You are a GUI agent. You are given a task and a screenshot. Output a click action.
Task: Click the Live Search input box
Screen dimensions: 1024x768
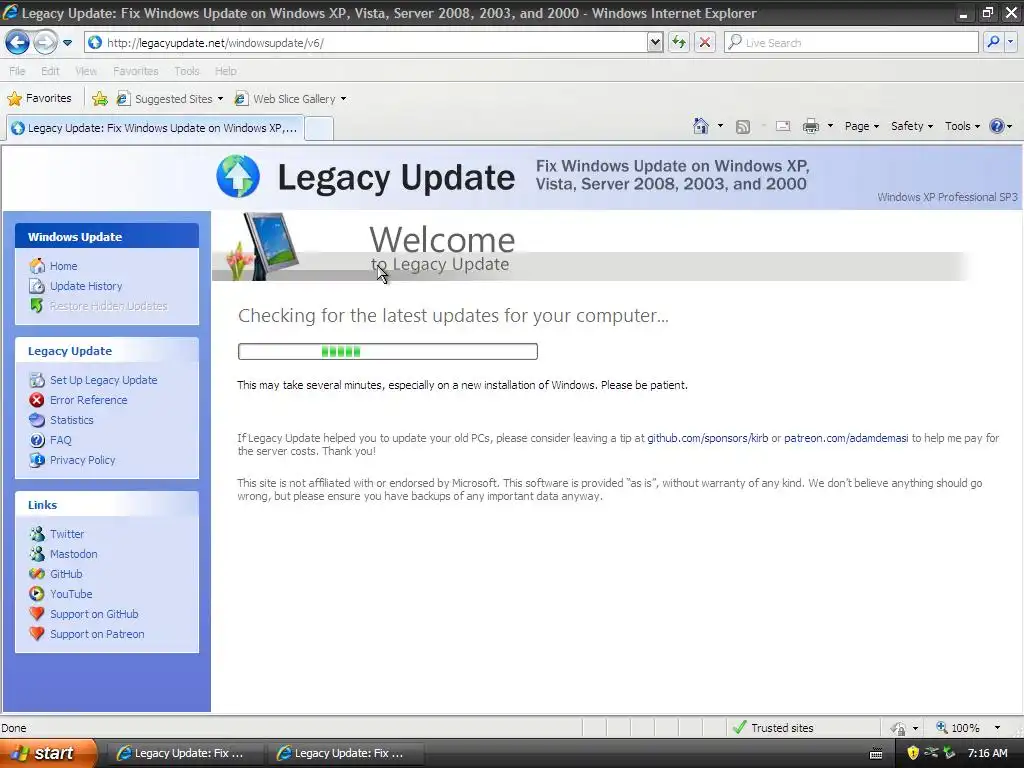(x=851, y=43)
